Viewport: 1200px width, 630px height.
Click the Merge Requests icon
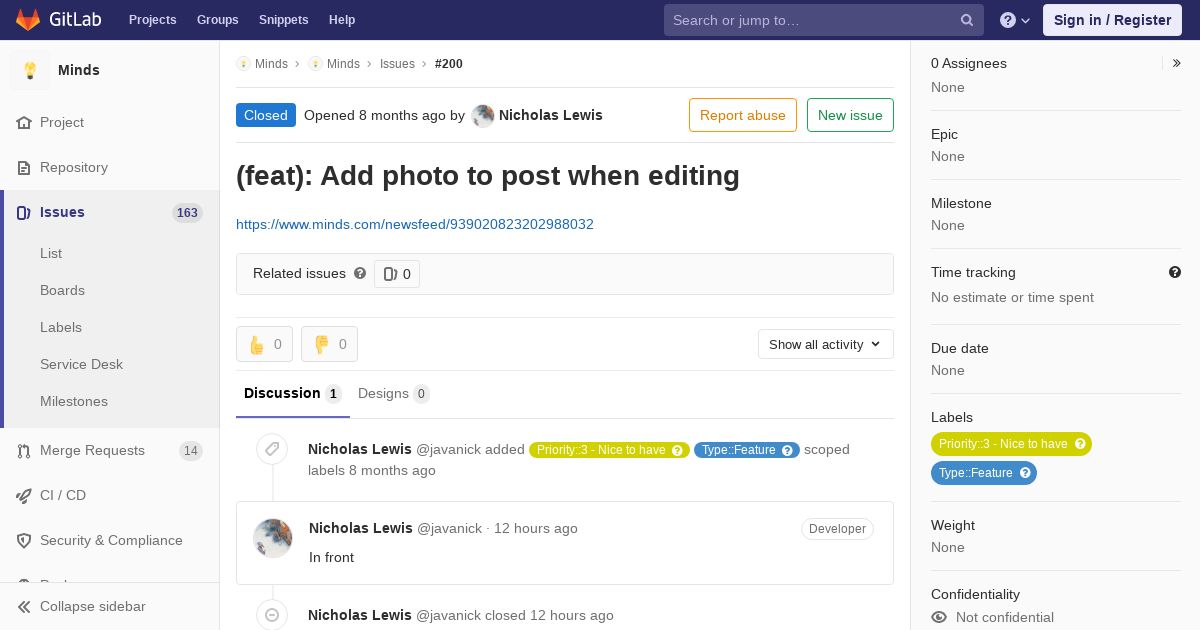(24, 451)
